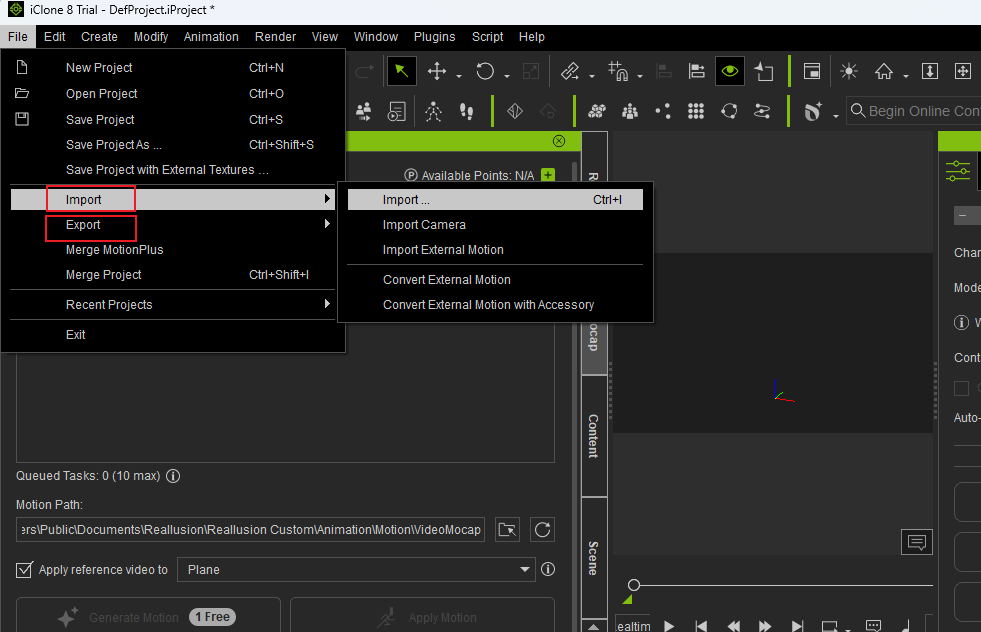Click the AI smart sparkle icon

point(813,111)
